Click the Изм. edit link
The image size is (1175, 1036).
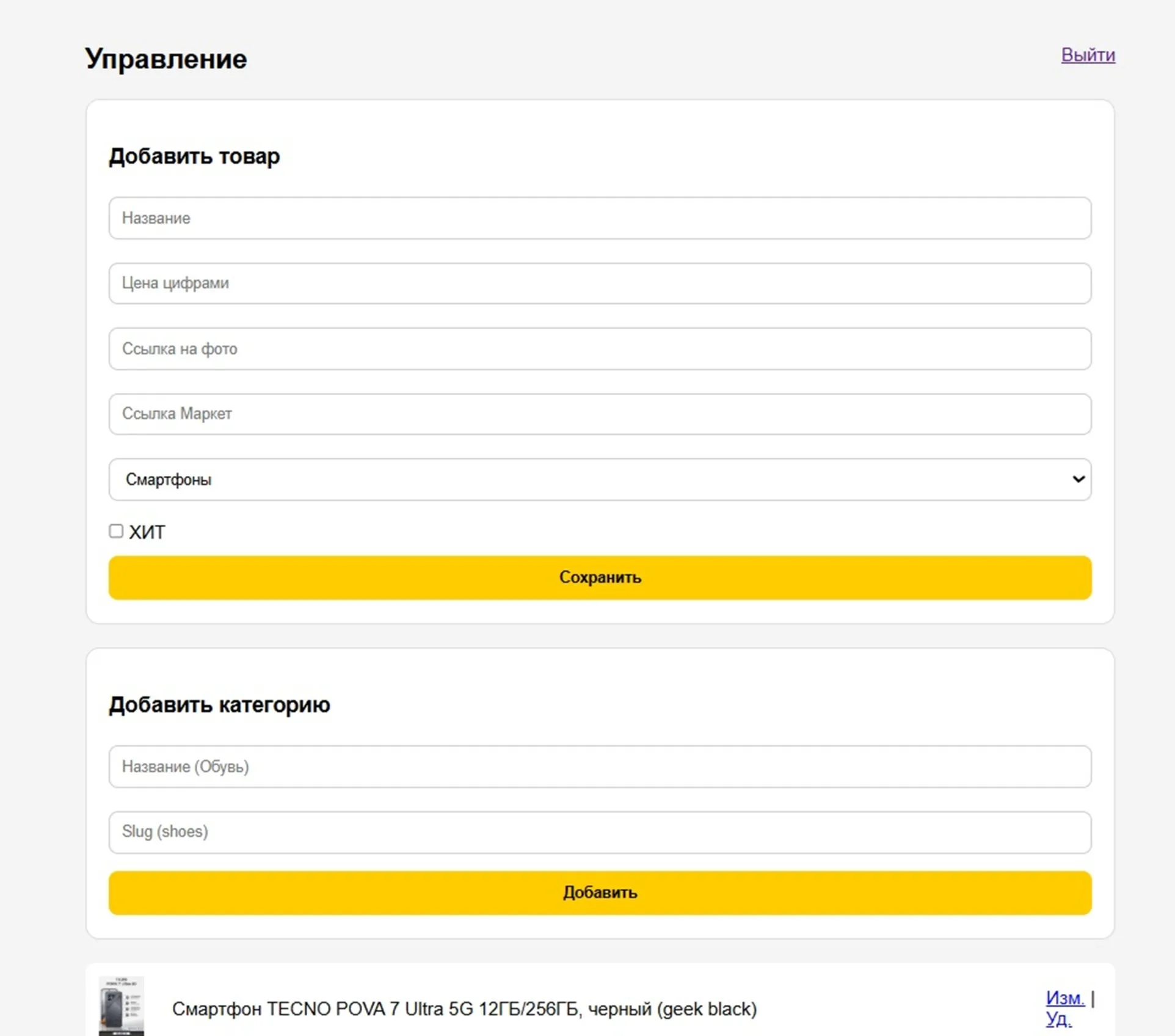pyautogui.click(x=1064, y=998)
